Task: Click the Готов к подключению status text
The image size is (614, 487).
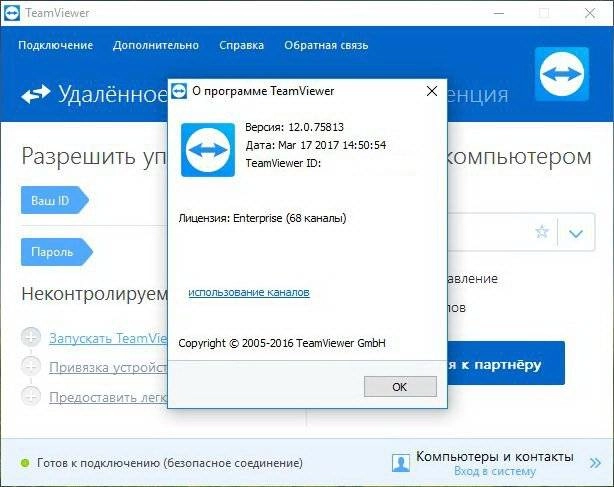Action: 170,463
